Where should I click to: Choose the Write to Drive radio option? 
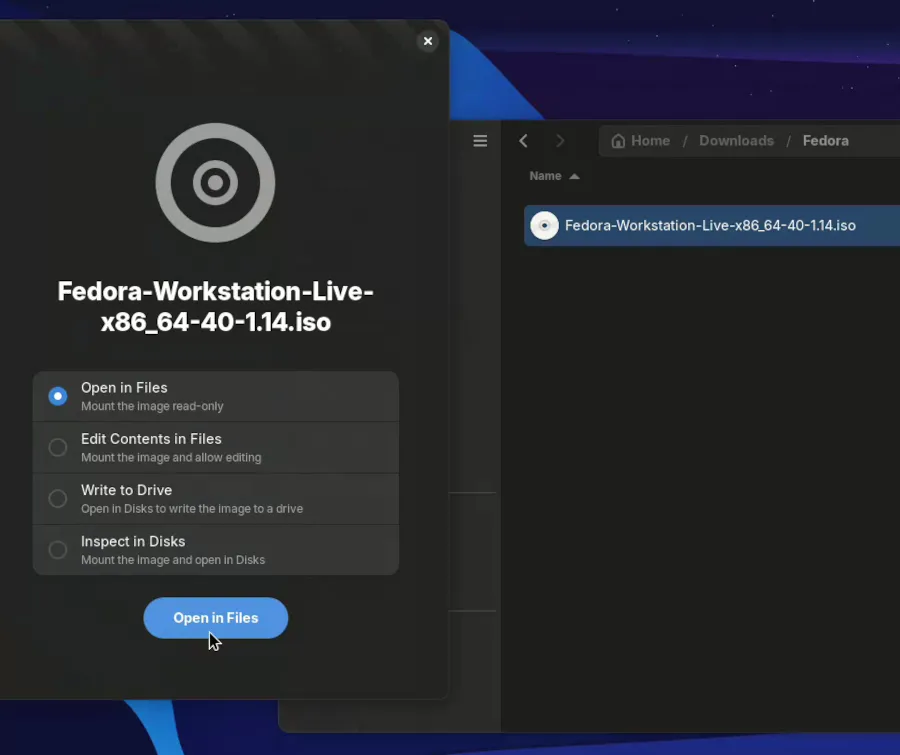(57, 498)
